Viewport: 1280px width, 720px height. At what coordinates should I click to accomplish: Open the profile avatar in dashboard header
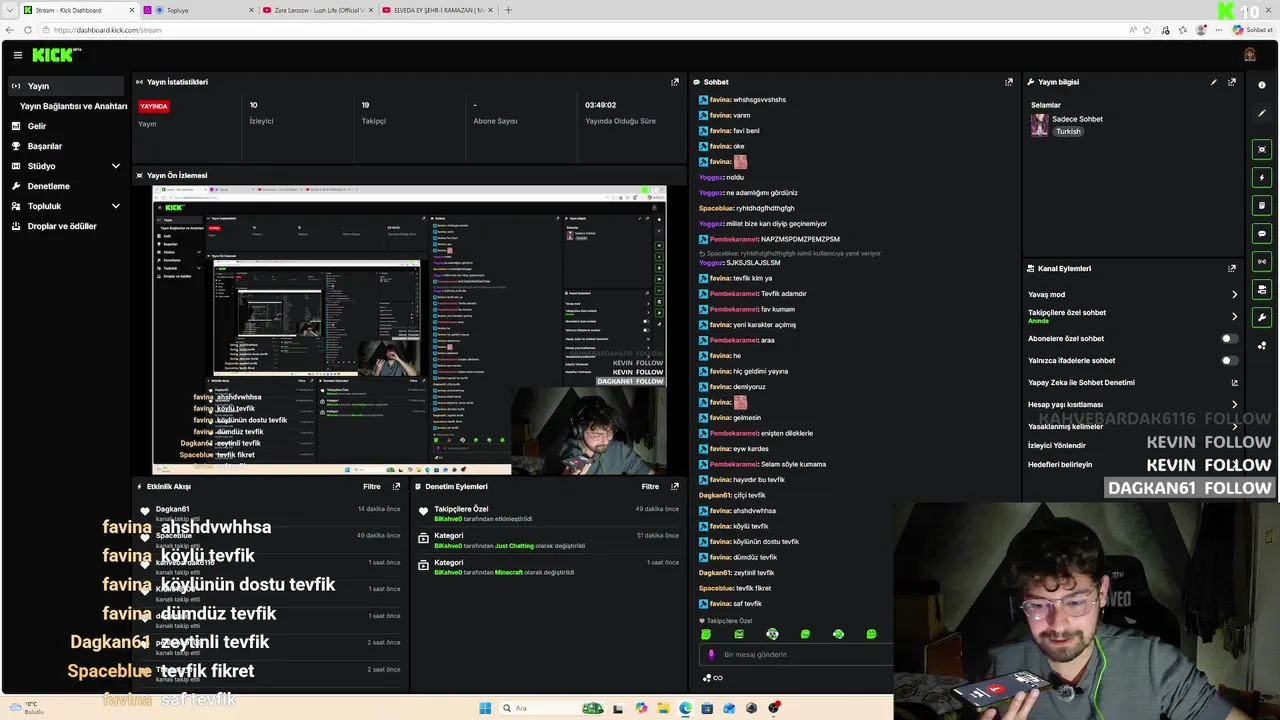pyautogui.click(x=1249, y=55)
